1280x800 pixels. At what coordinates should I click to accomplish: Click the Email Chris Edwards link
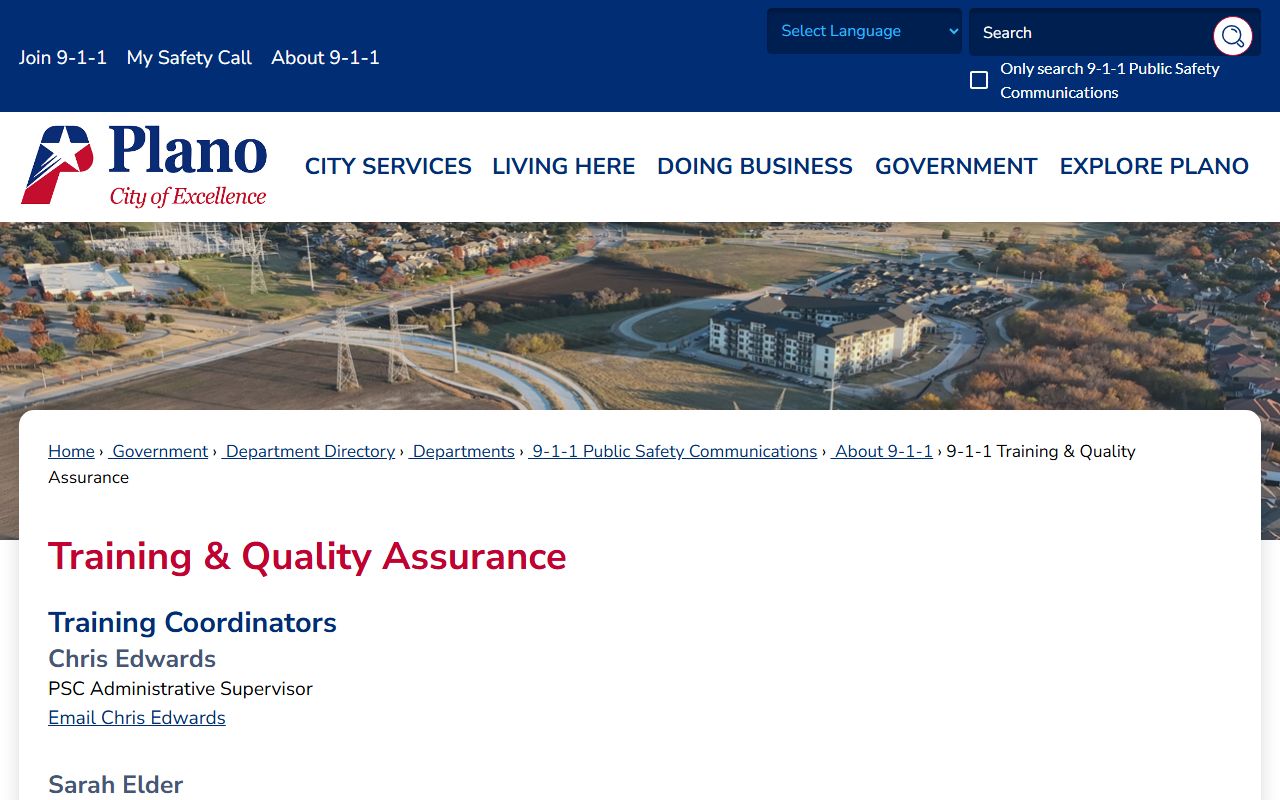pos(137,718)
